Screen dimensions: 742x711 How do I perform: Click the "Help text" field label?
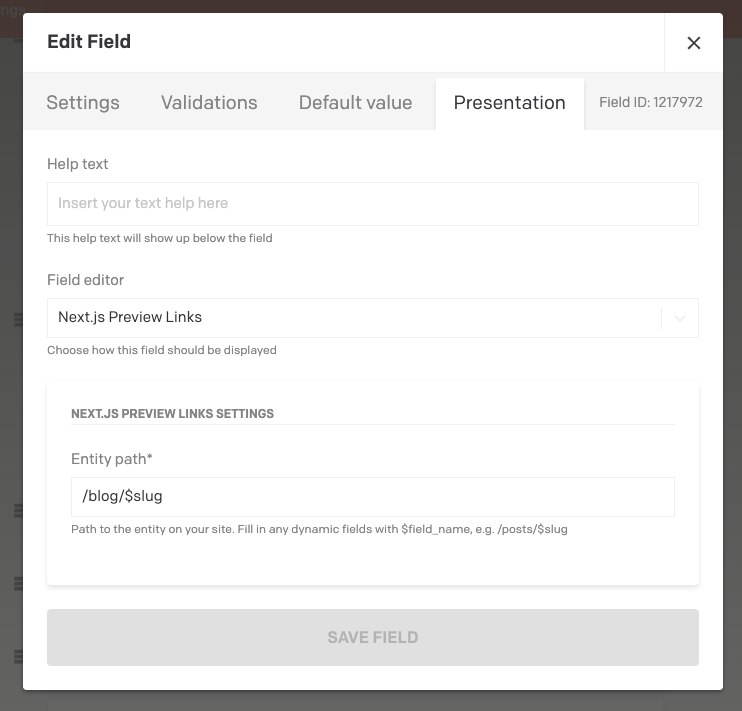[x=78, y=164]
